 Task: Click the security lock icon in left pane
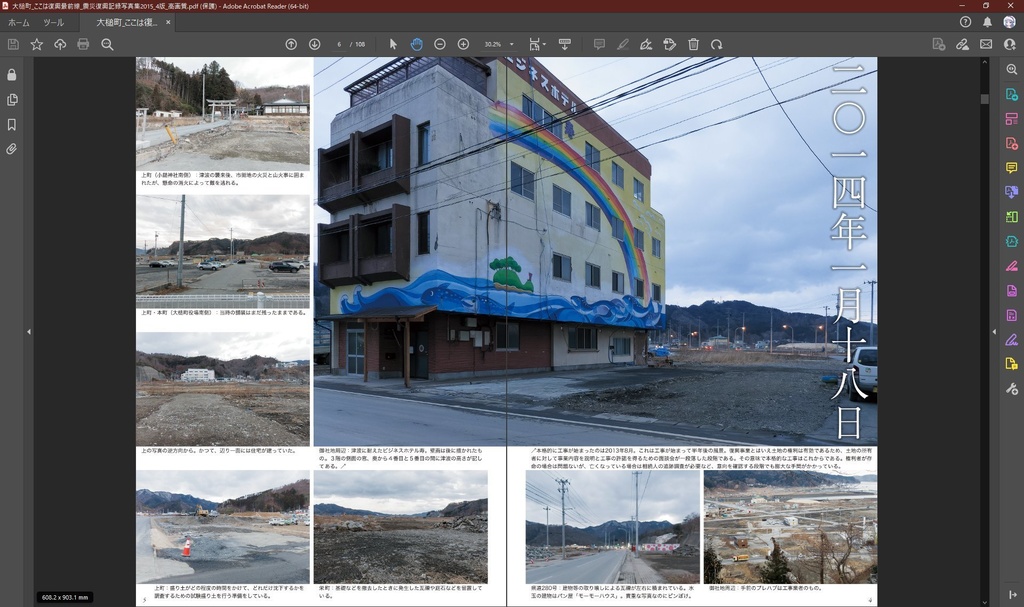(12, 76)
